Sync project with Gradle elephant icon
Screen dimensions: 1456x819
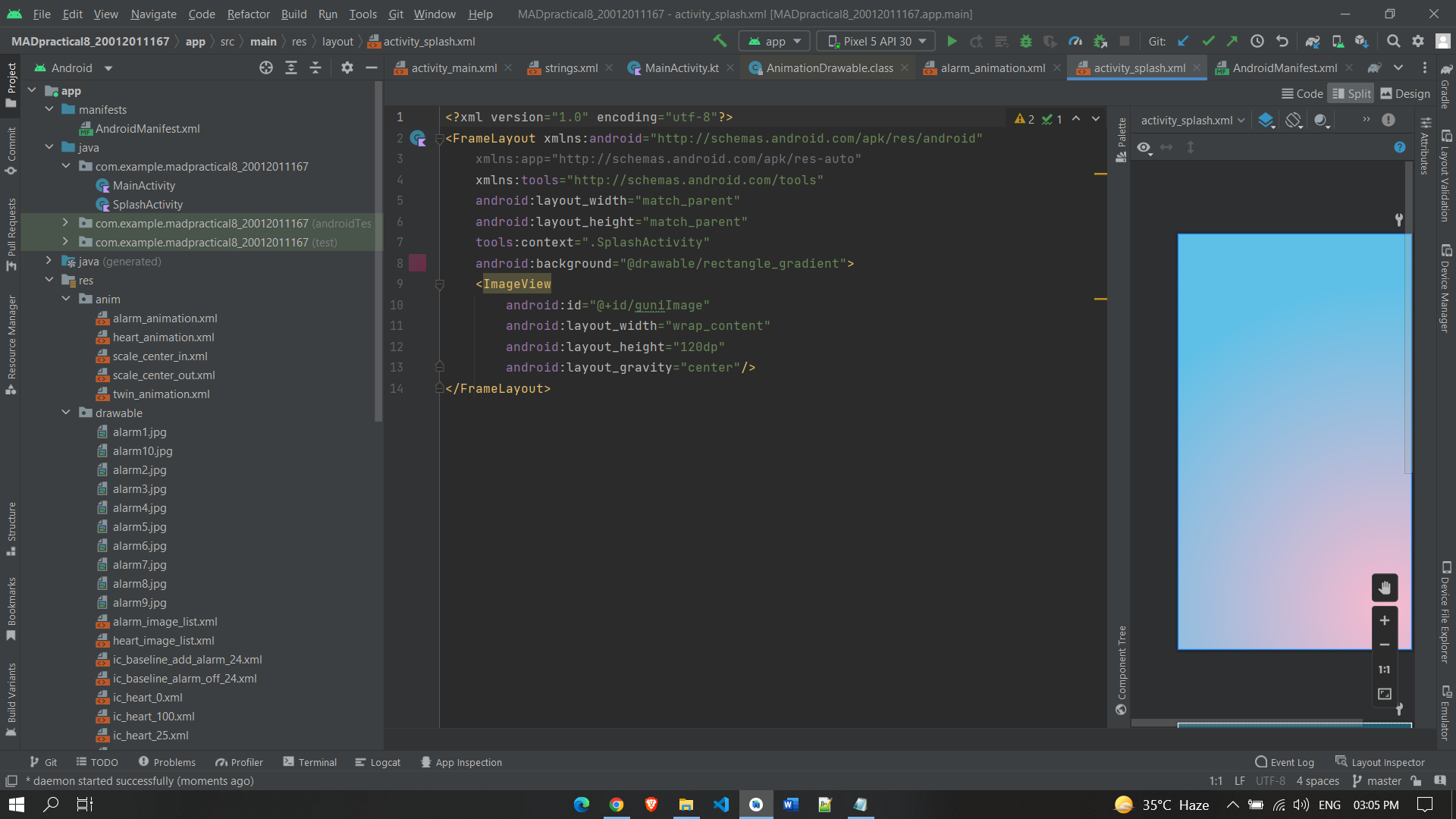click(x=1314, y=41)
